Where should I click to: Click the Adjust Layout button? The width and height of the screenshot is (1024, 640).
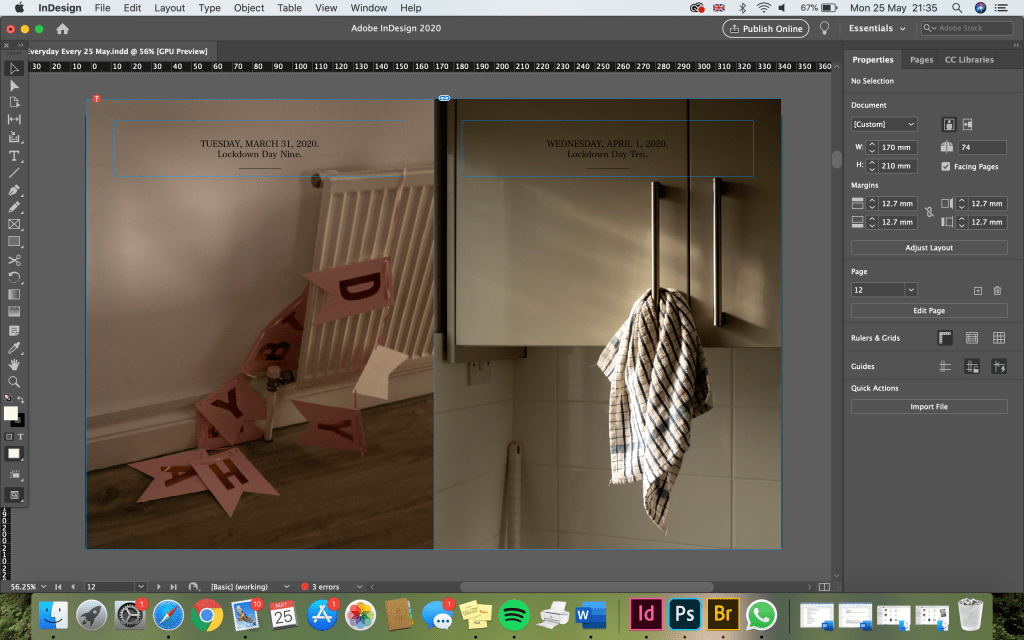(x=929, y=247)
